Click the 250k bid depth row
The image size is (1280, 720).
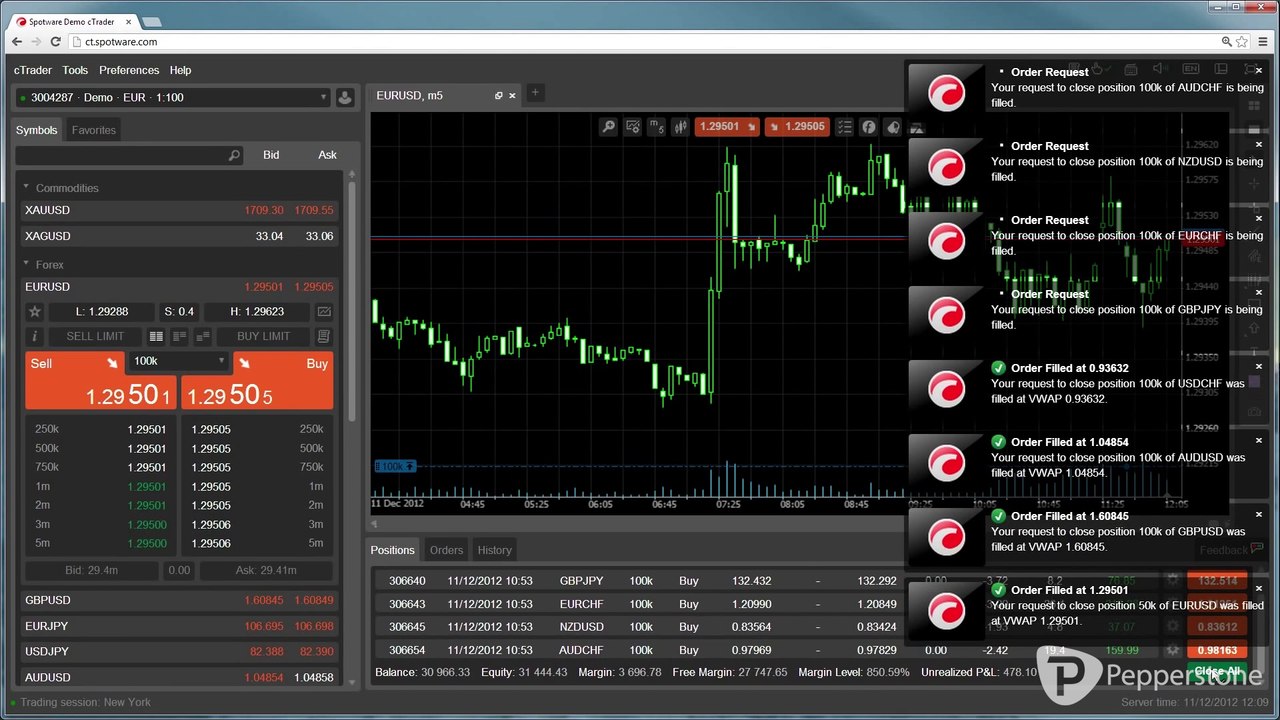click(x=101, y=430)
